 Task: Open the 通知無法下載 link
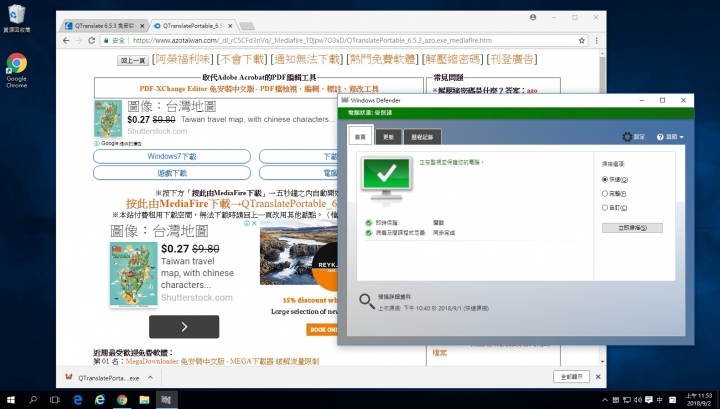click(x=307, y=59)
